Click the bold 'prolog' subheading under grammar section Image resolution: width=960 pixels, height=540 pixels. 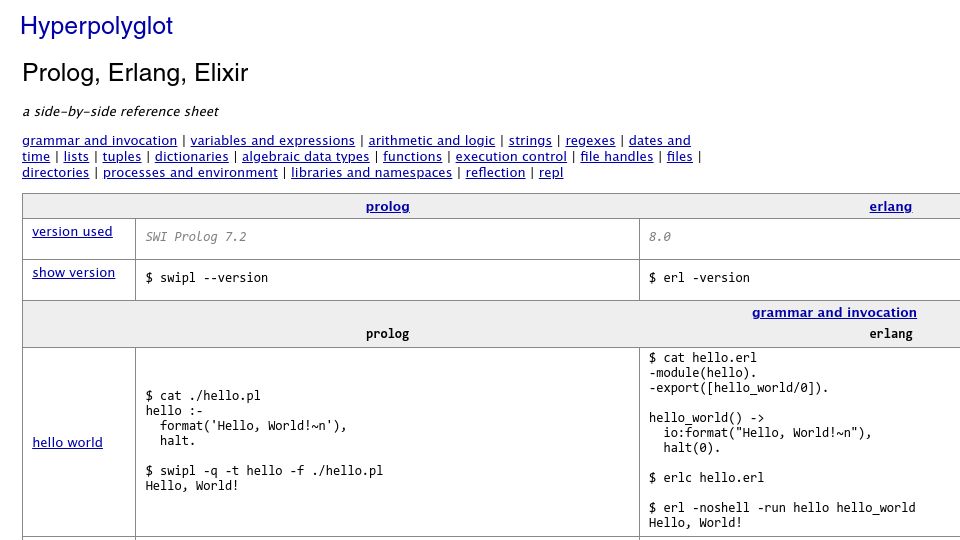pyautogui.click(x=388, y=334)
